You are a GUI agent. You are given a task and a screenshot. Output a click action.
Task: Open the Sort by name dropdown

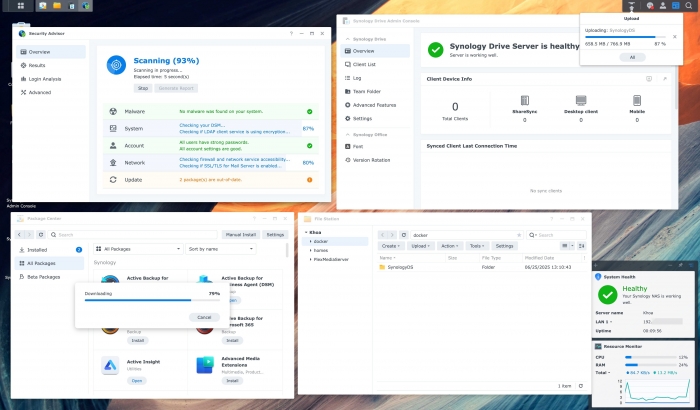point(221,249)
